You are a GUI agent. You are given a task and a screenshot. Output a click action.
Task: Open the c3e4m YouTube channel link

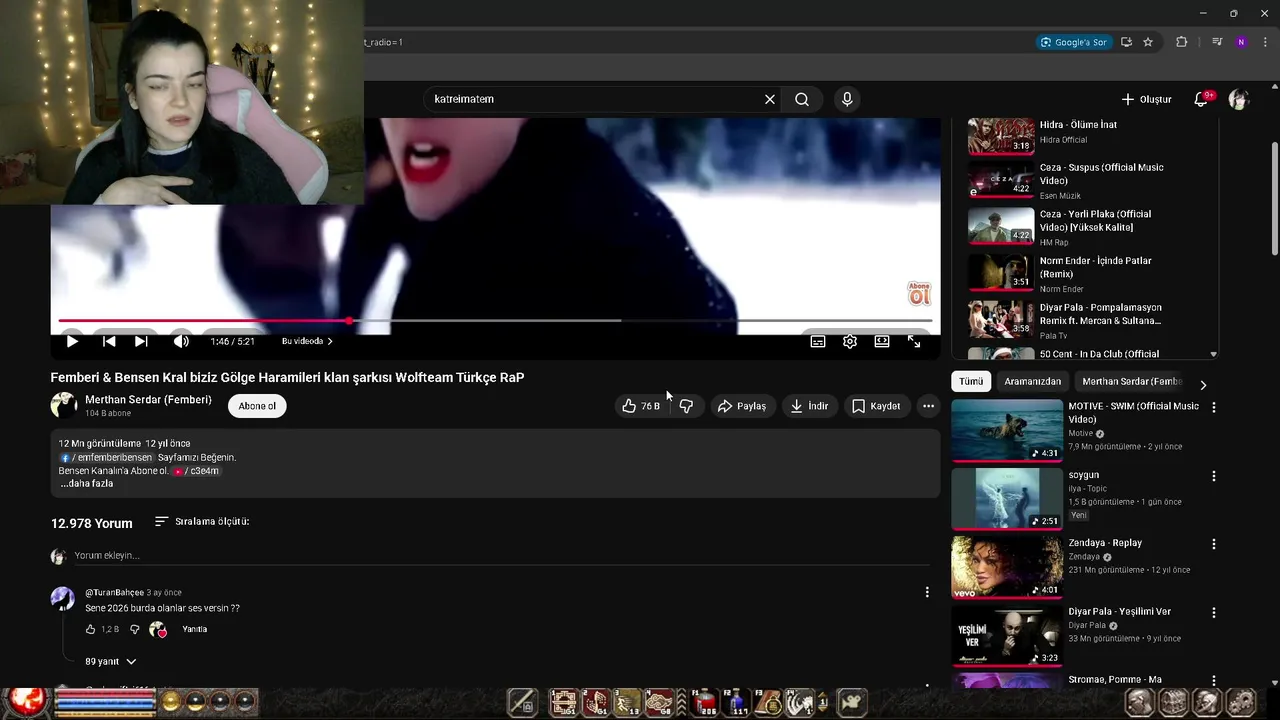[197, 471]
